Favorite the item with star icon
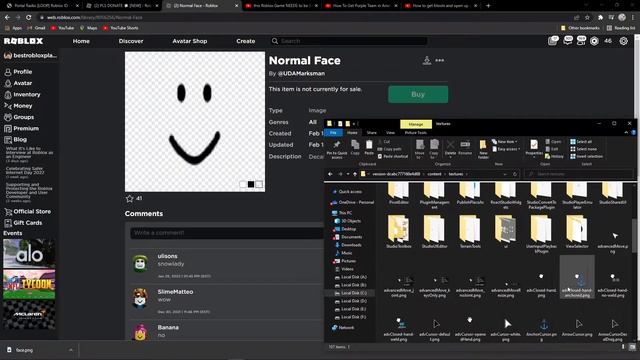640x360 pixels. [129, 198]
